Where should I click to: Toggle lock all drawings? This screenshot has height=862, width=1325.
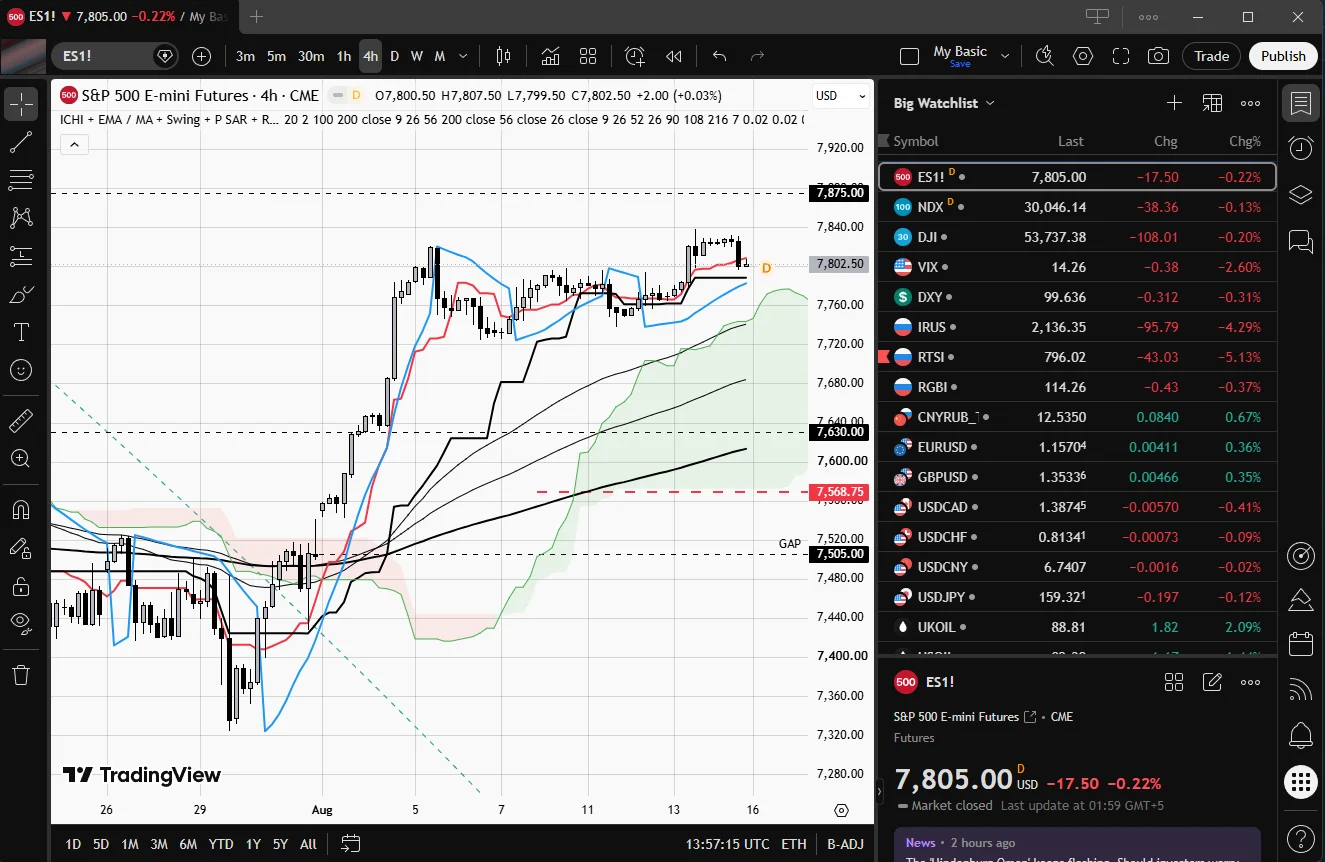21,585
